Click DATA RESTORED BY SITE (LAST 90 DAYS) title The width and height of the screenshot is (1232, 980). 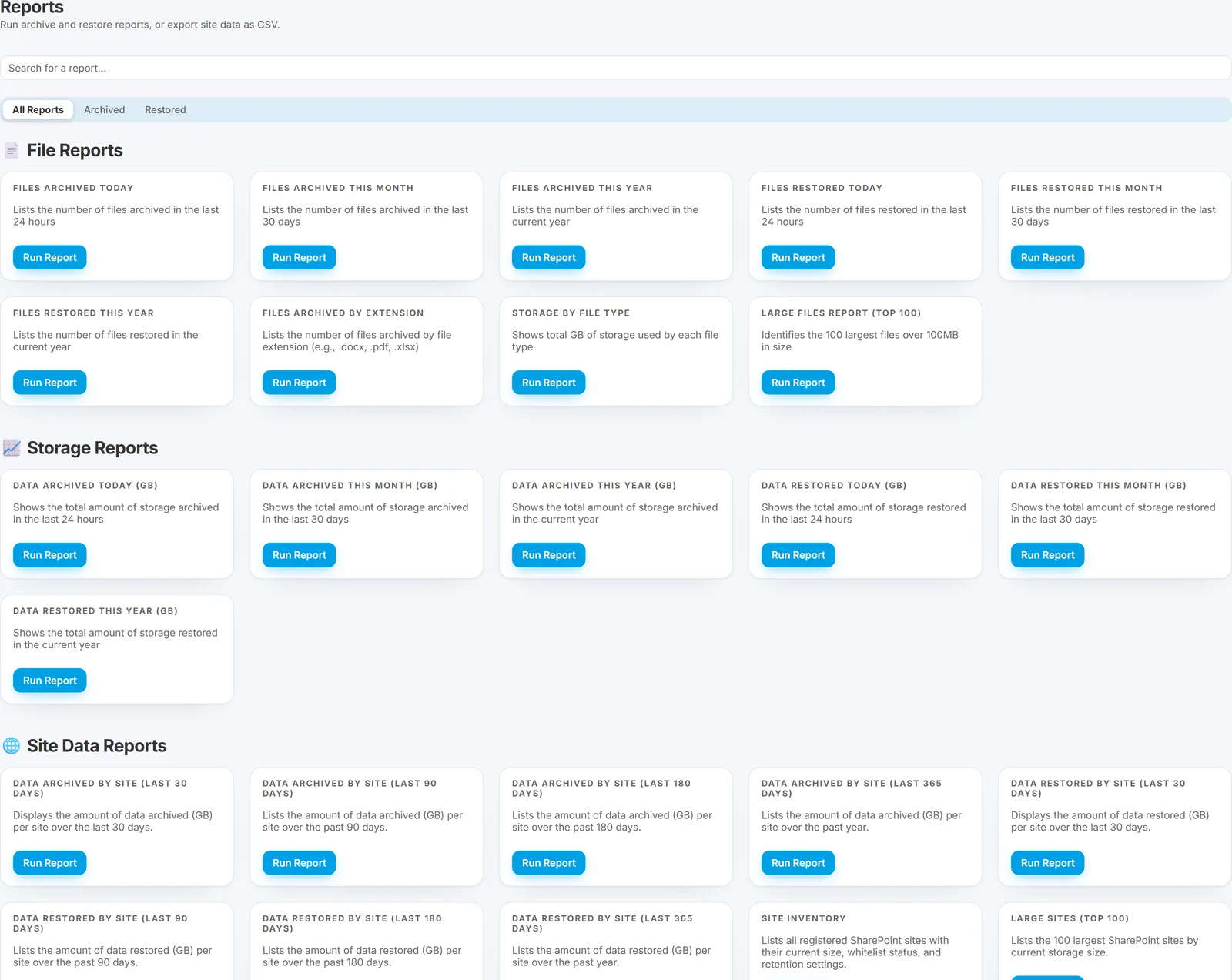[100, 923]
